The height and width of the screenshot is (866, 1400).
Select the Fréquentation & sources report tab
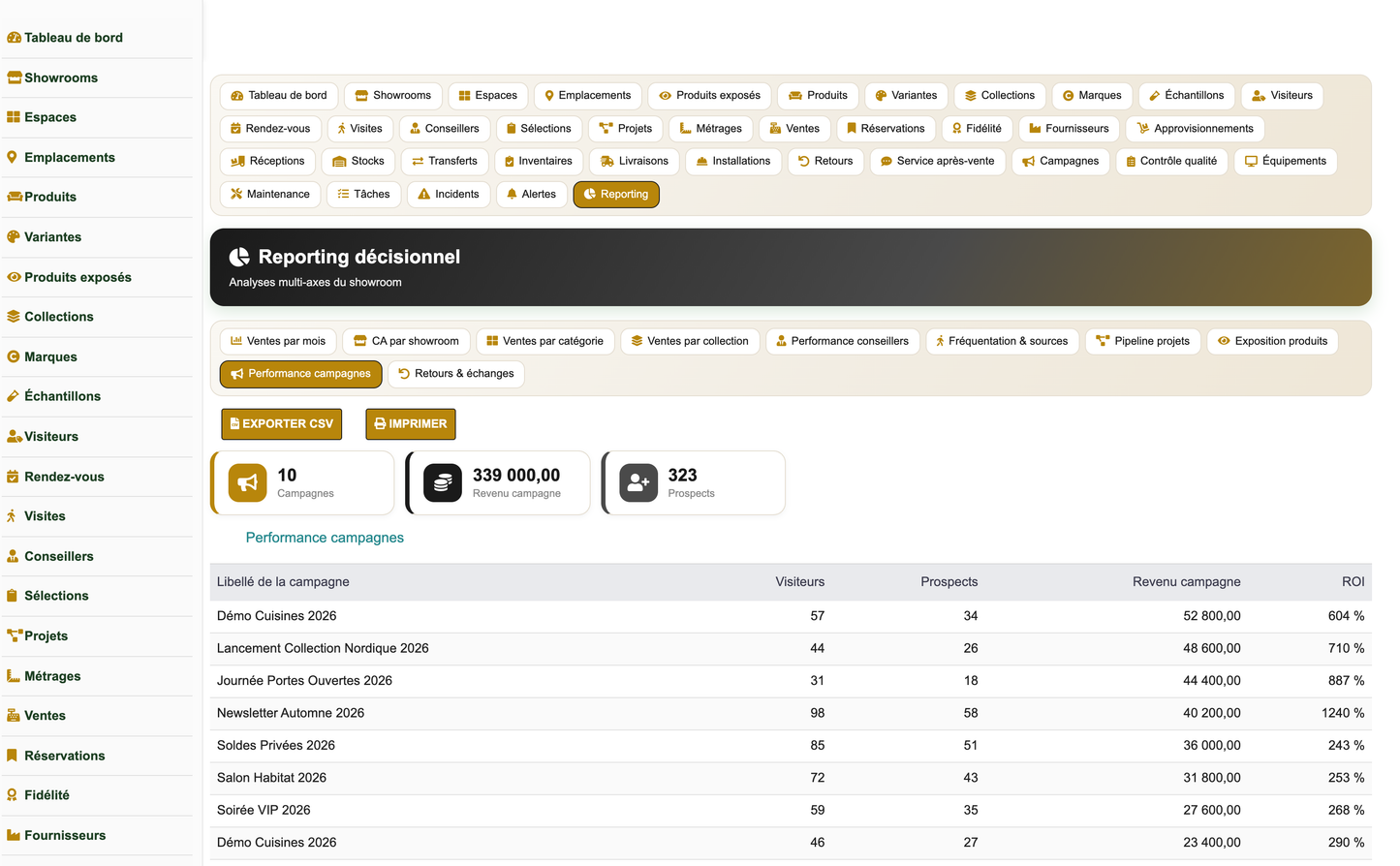point(1002,341)
